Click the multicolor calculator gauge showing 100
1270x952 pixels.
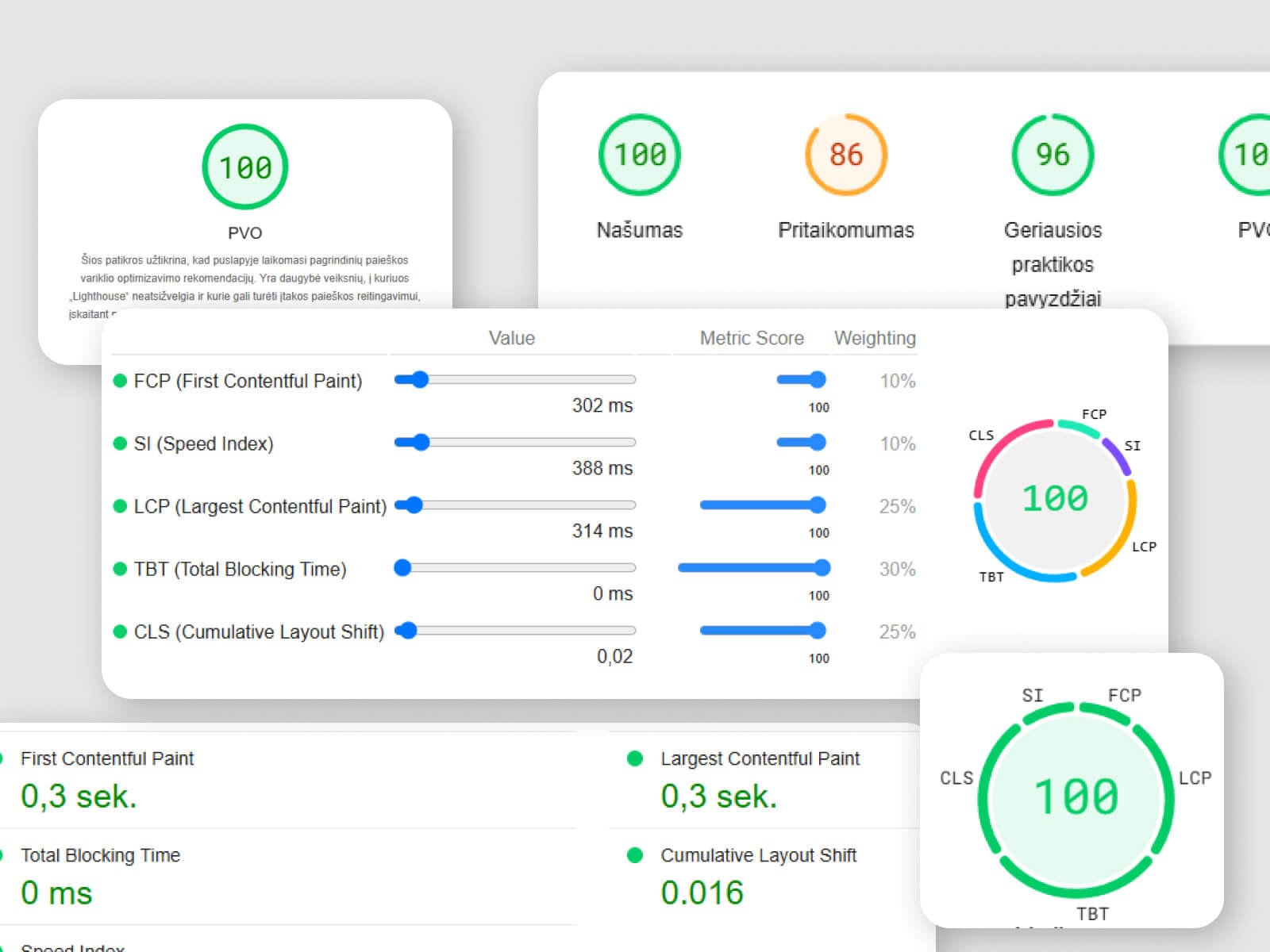pos(1055,500)
